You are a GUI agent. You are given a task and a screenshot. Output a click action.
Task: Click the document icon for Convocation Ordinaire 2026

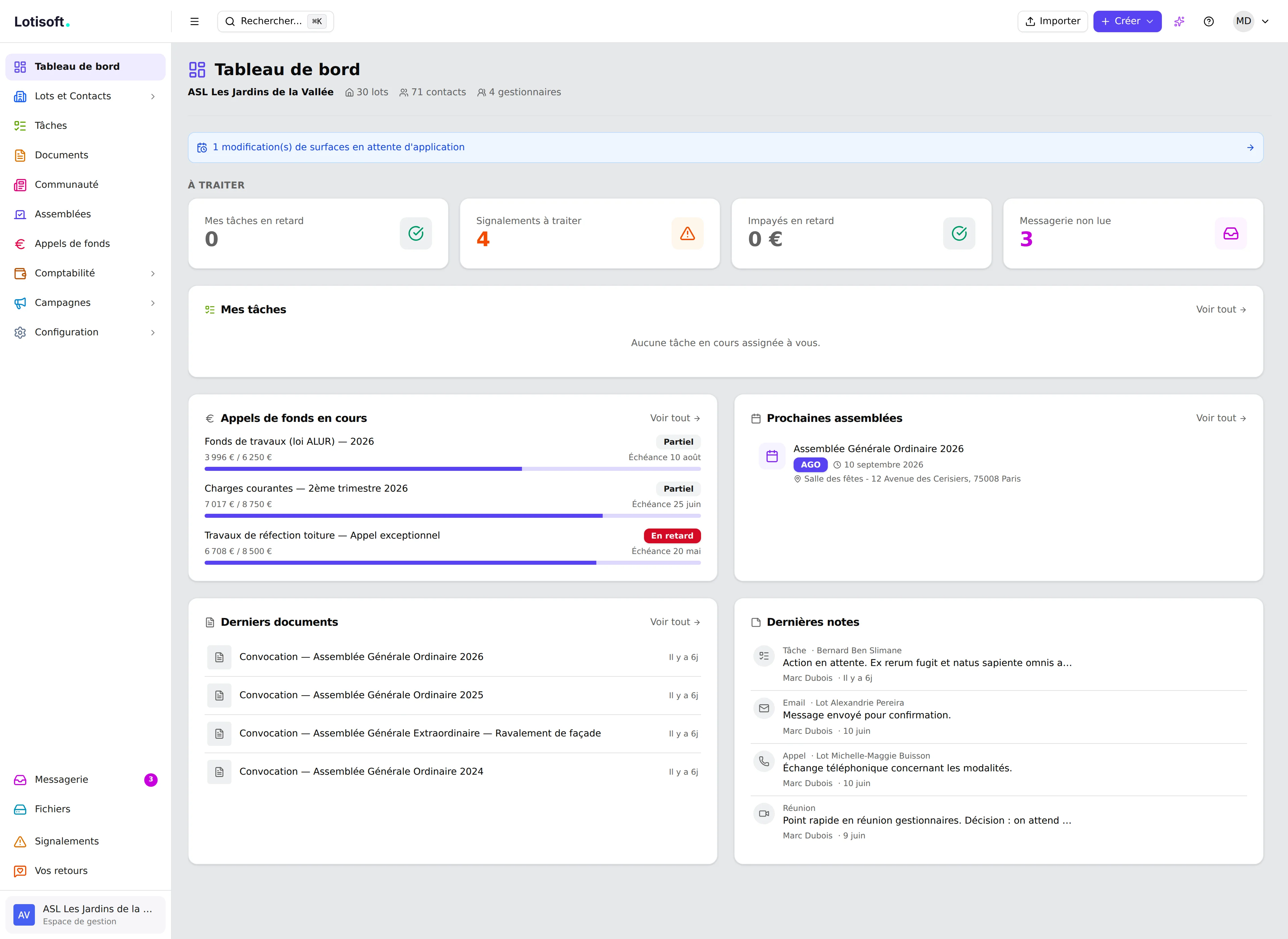click(x=219, y=658)
